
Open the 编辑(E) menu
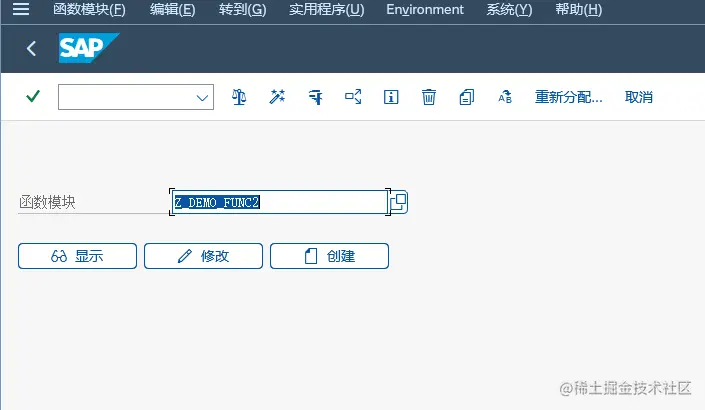(173, 9)
